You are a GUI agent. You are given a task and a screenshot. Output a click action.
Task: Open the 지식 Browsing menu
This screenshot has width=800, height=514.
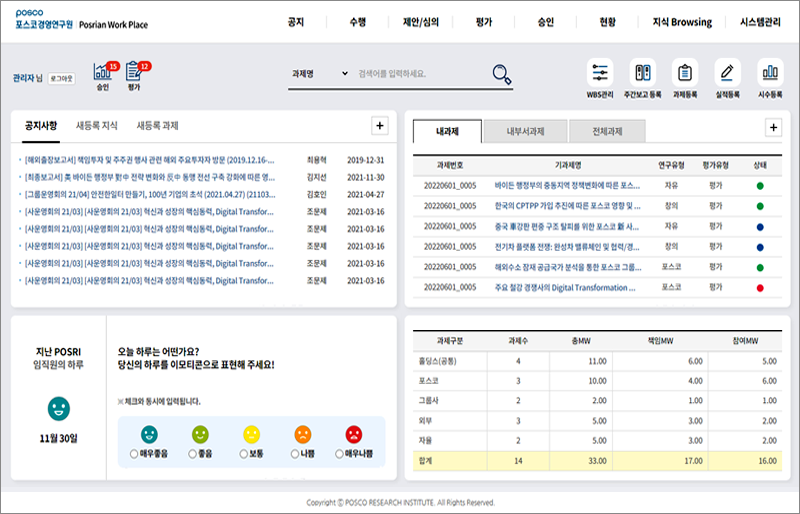click(x=682, y=22)
